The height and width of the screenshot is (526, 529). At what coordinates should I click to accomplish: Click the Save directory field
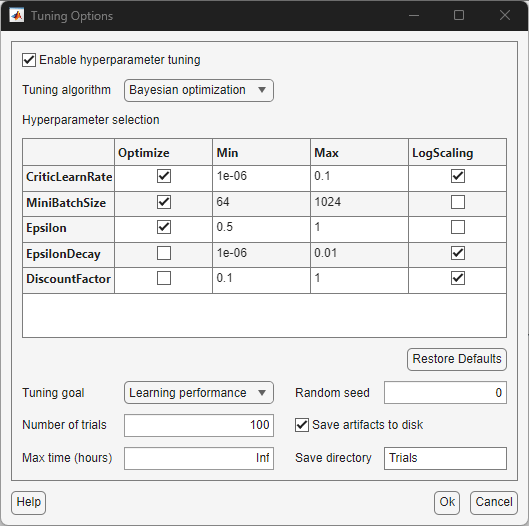tap(445, 459)
